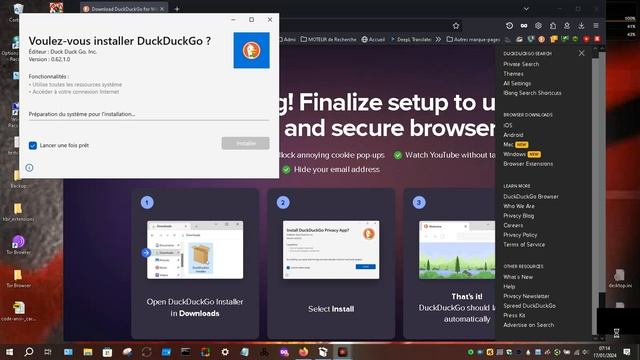
Task: Open 'What's New' under Other Resources
Action: [518, 277]
